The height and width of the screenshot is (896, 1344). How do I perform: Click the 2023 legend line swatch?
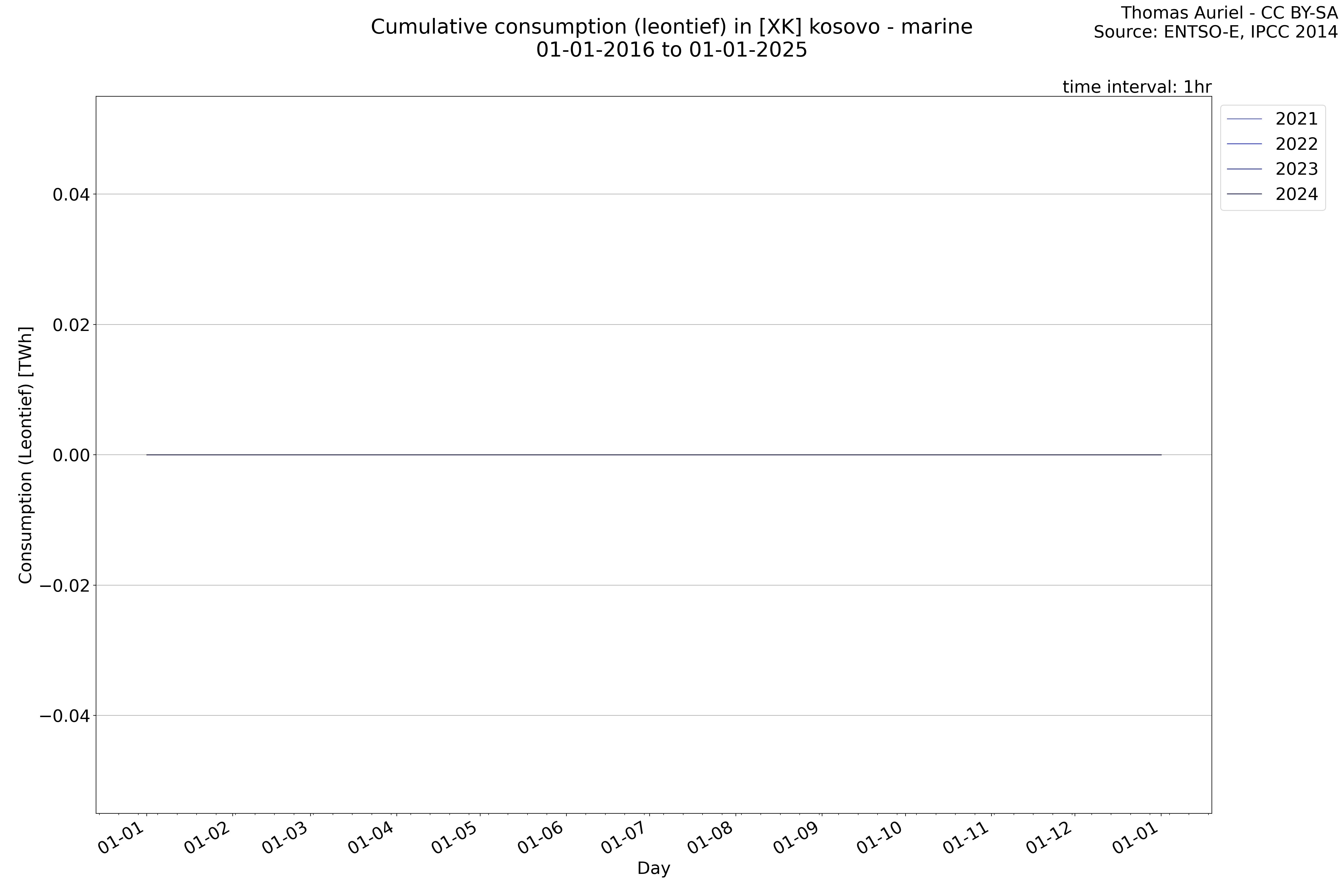[1244, 169]
